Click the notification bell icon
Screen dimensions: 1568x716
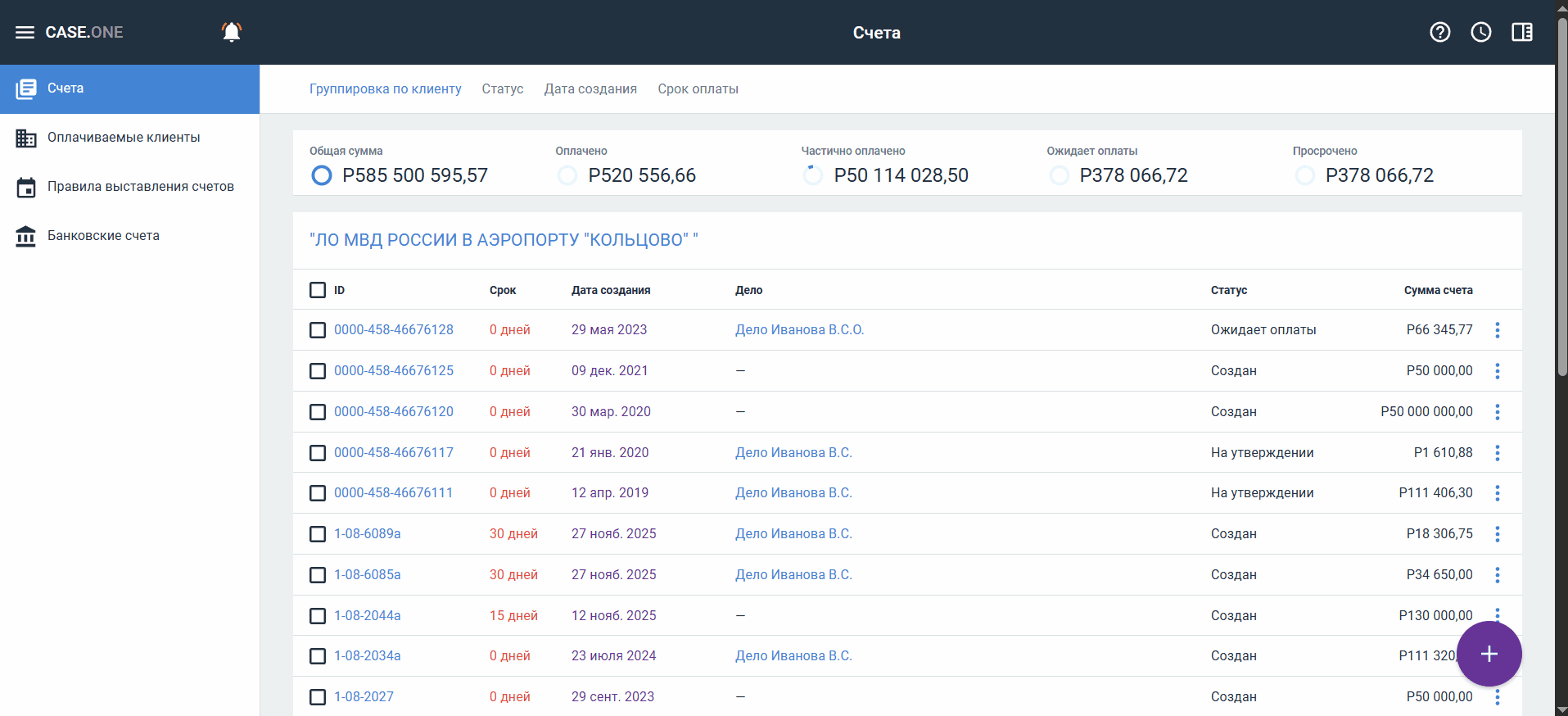click(232, 33)
